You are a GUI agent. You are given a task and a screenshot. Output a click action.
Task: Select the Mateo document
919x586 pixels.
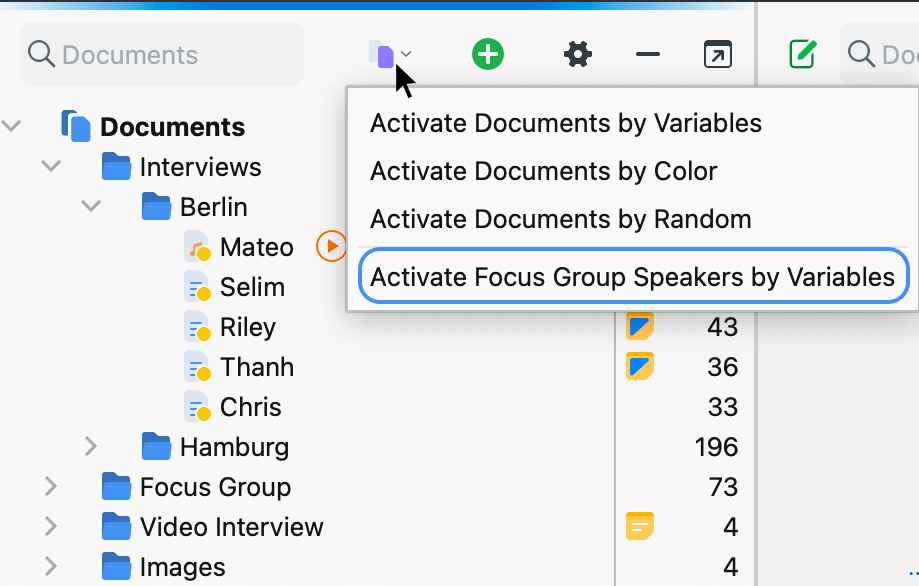pyautogui.click(x=257, y=247)
